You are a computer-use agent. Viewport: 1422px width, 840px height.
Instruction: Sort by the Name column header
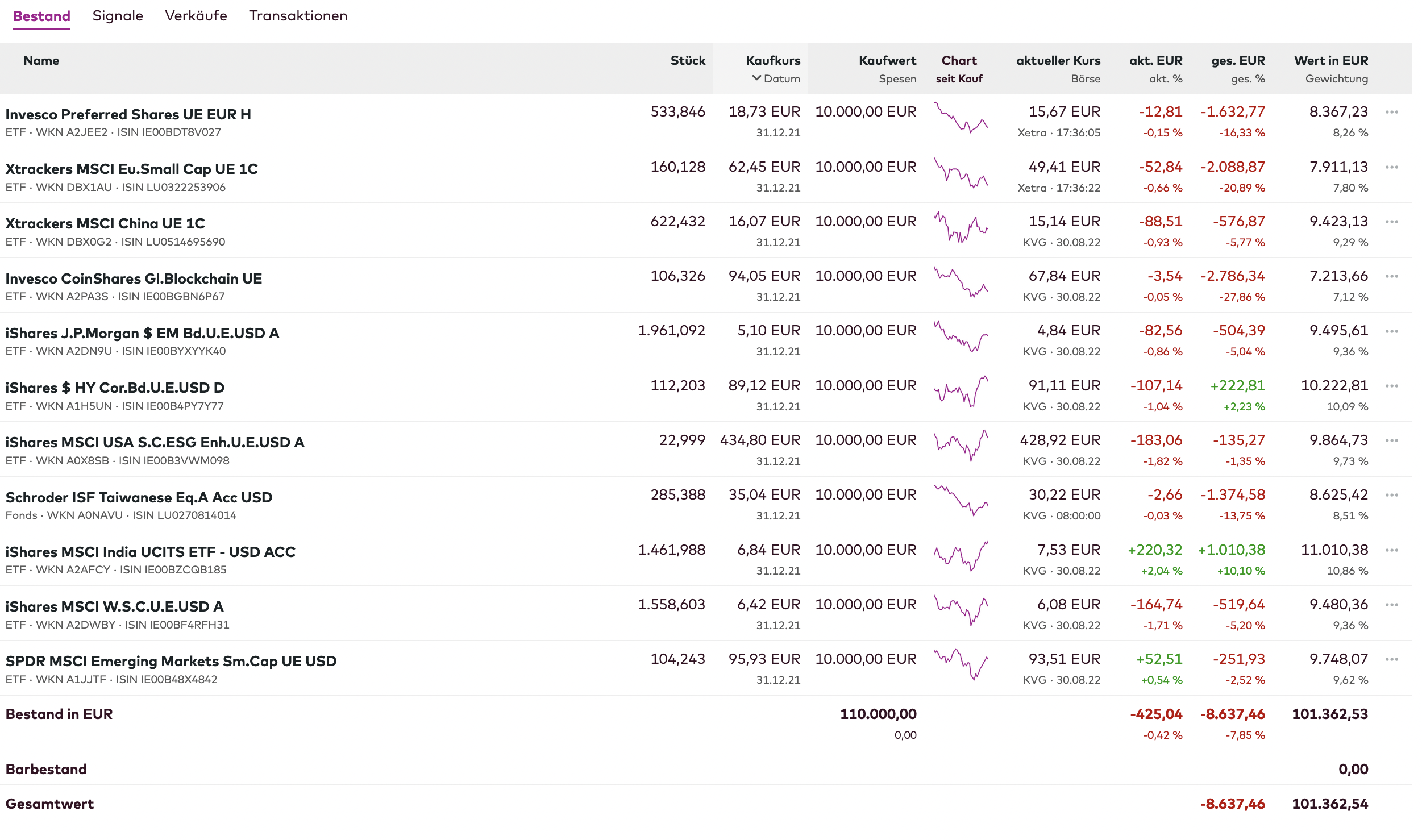pyautogui.click(x=41, y=60)
